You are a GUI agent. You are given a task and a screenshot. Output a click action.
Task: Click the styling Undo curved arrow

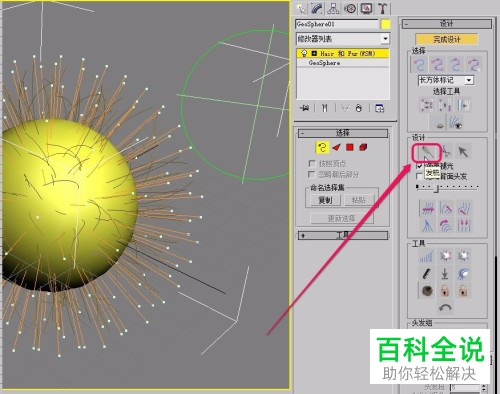pyautogui.click(x=445, y=308)
